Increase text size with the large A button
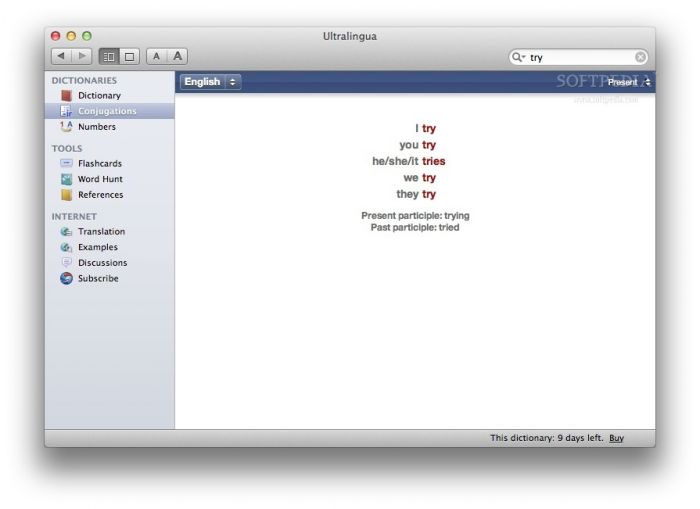The image size is (700, 509). click(177, 56)
